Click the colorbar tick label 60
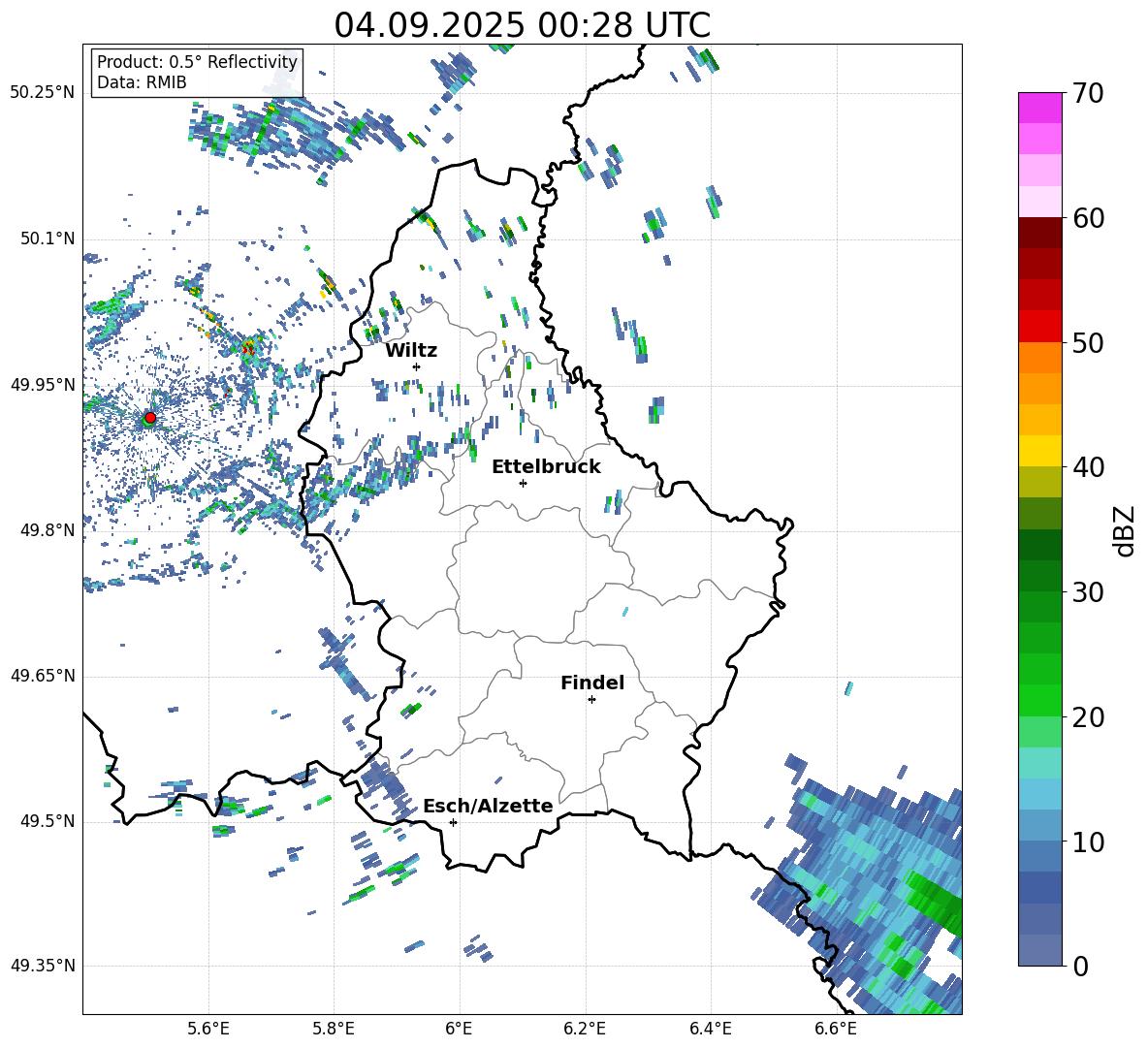This screenshot has width=1148, height=1048. [1088, 218]
